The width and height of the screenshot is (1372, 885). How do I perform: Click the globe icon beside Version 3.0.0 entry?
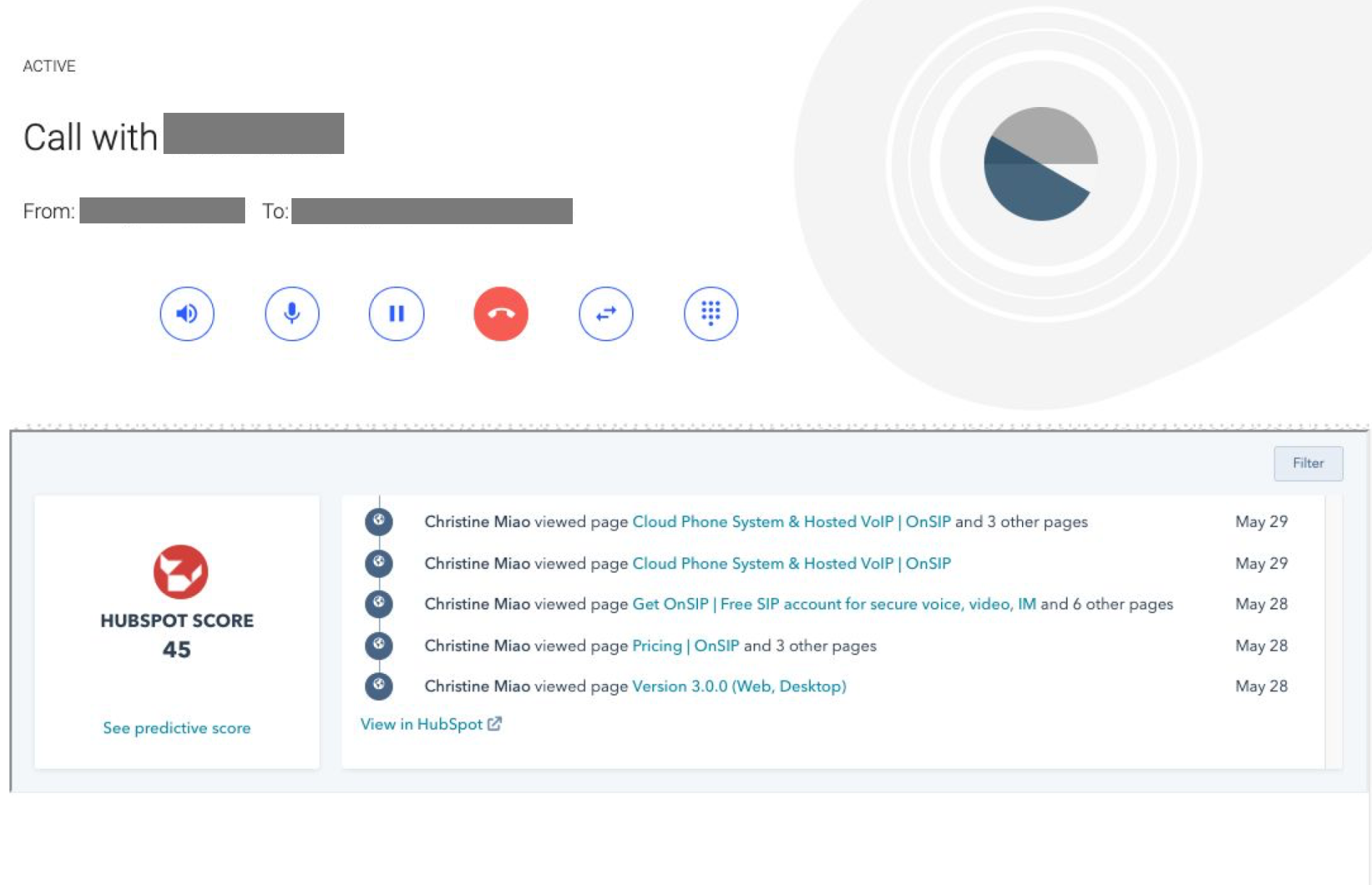[378, 685]
